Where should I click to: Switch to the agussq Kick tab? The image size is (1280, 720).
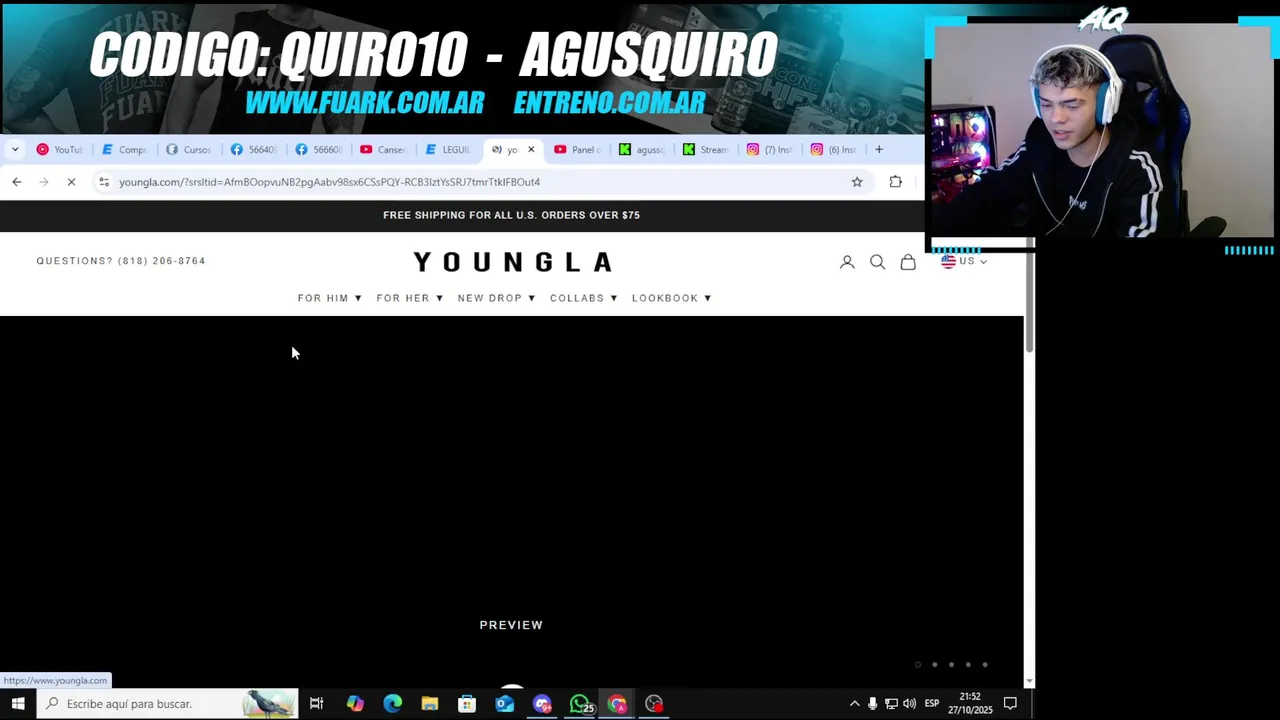pos(641,150)
